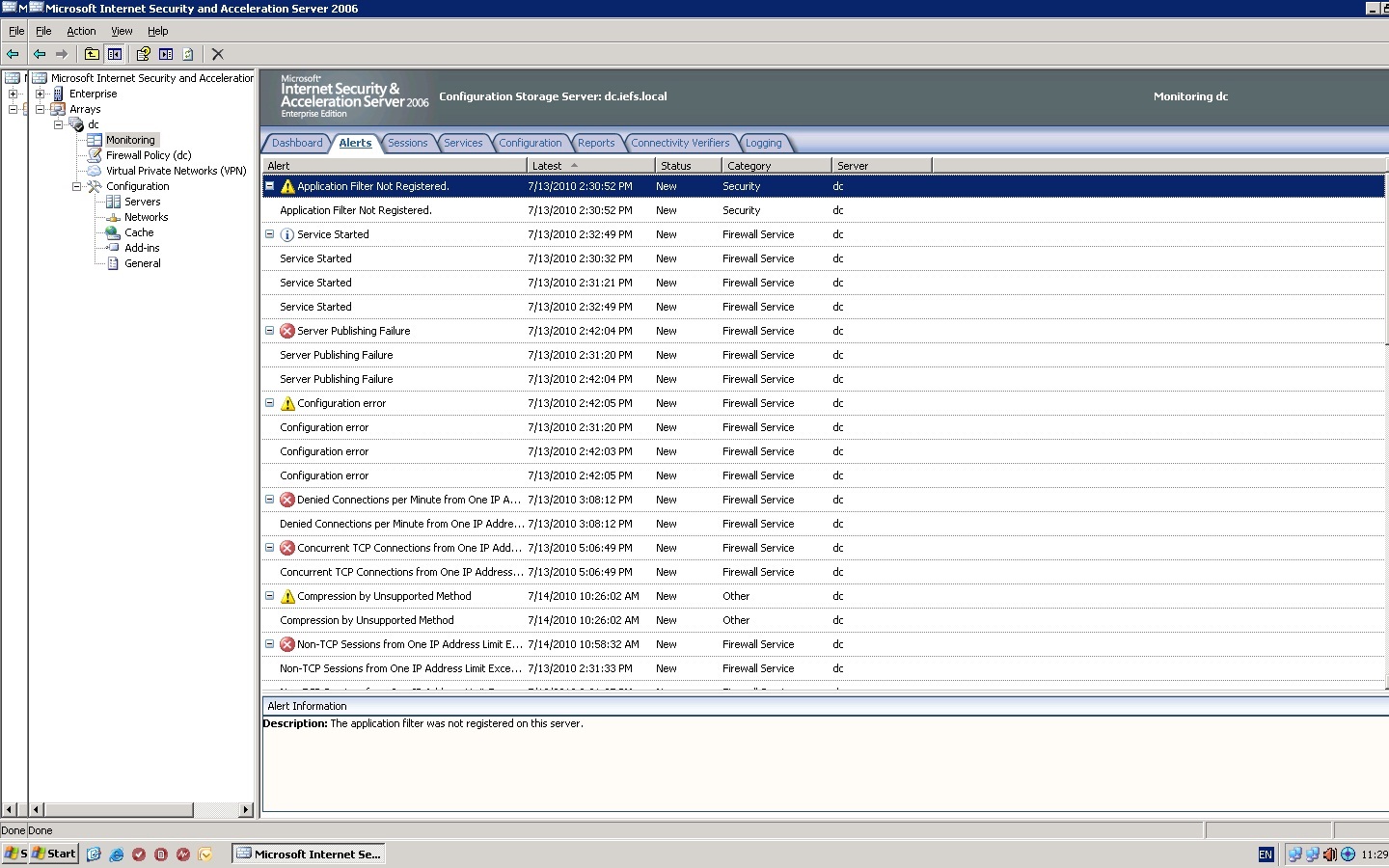Open Firewall Policy (dc) in the tree

click(x=149, y=155)
